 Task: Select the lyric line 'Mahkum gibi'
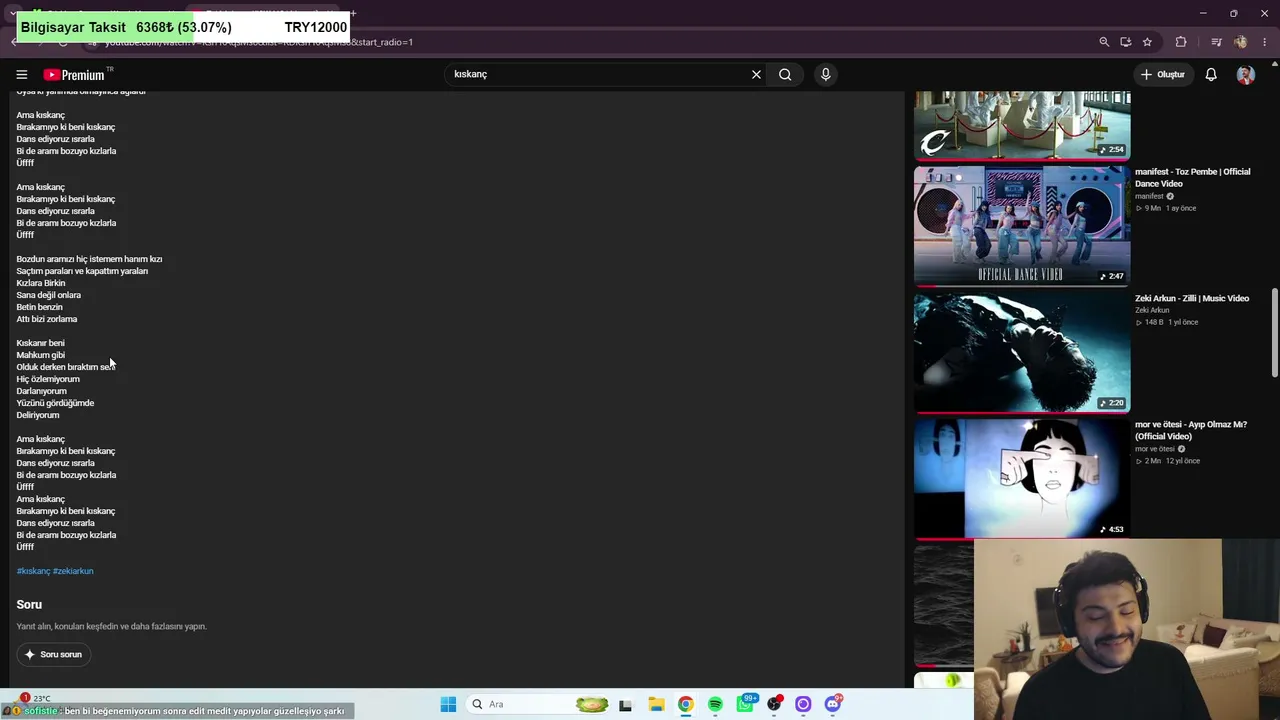40,355
